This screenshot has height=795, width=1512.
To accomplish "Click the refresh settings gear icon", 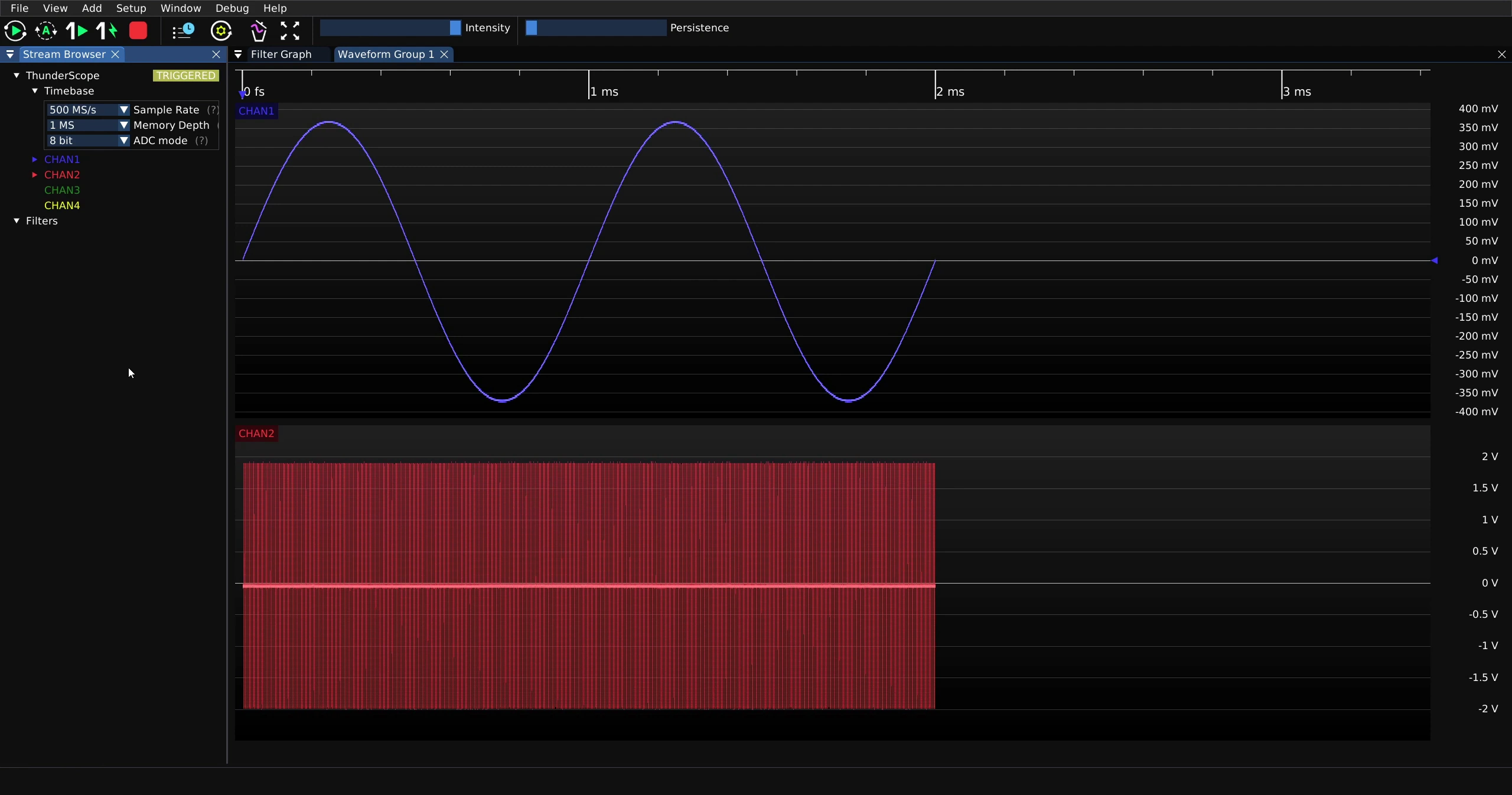I will tap(221, 31).
